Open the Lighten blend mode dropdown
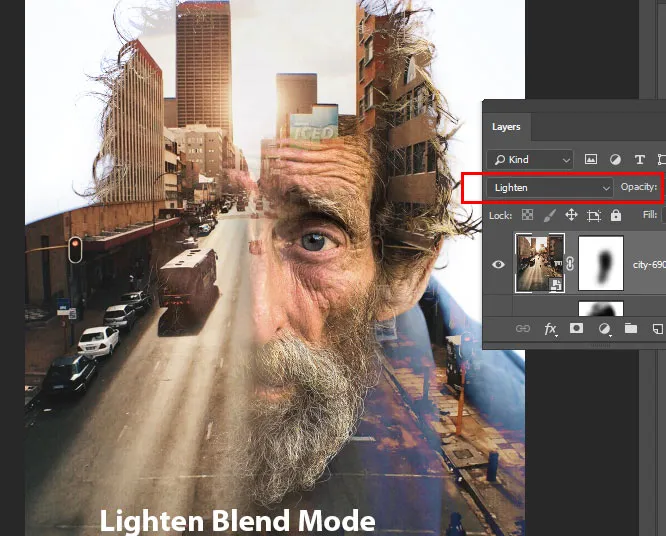Viewport: 666px width, 536px height. click(550, 188)
